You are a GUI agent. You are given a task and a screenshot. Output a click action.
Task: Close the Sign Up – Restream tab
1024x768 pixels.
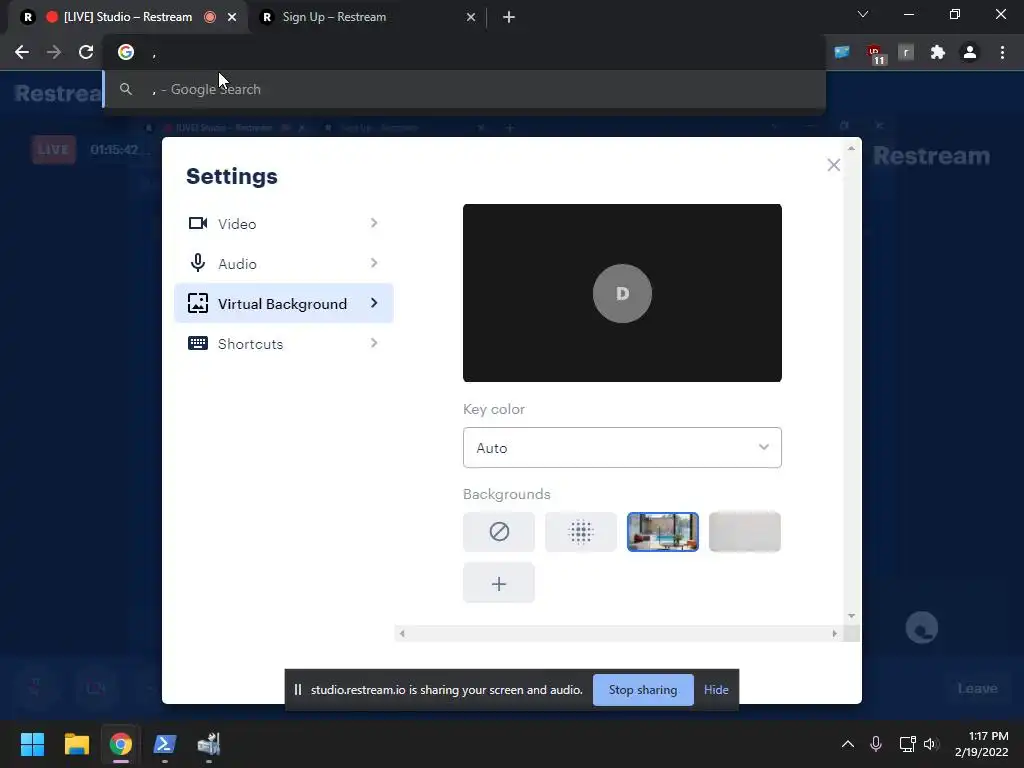click(x=471, y=17)
